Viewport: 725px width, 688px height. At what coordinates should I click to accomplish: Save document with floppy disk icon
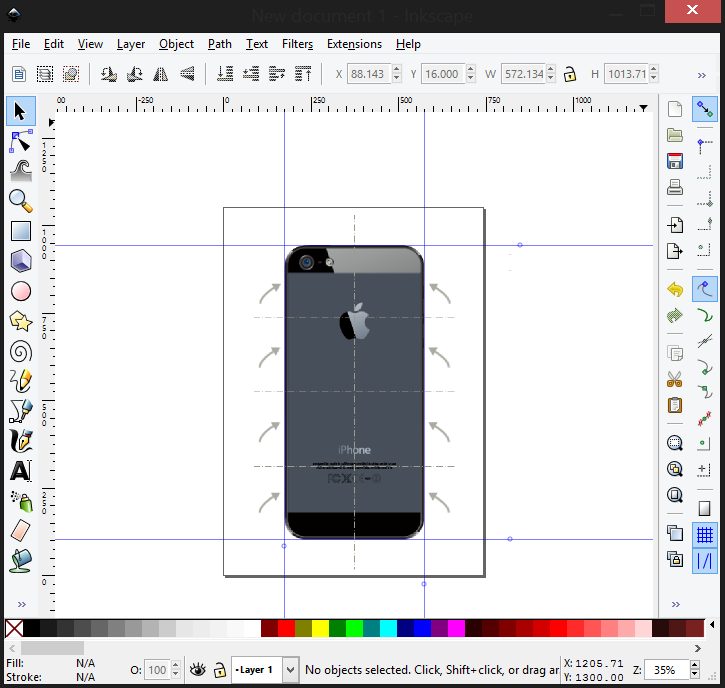(x=675, y=161)
